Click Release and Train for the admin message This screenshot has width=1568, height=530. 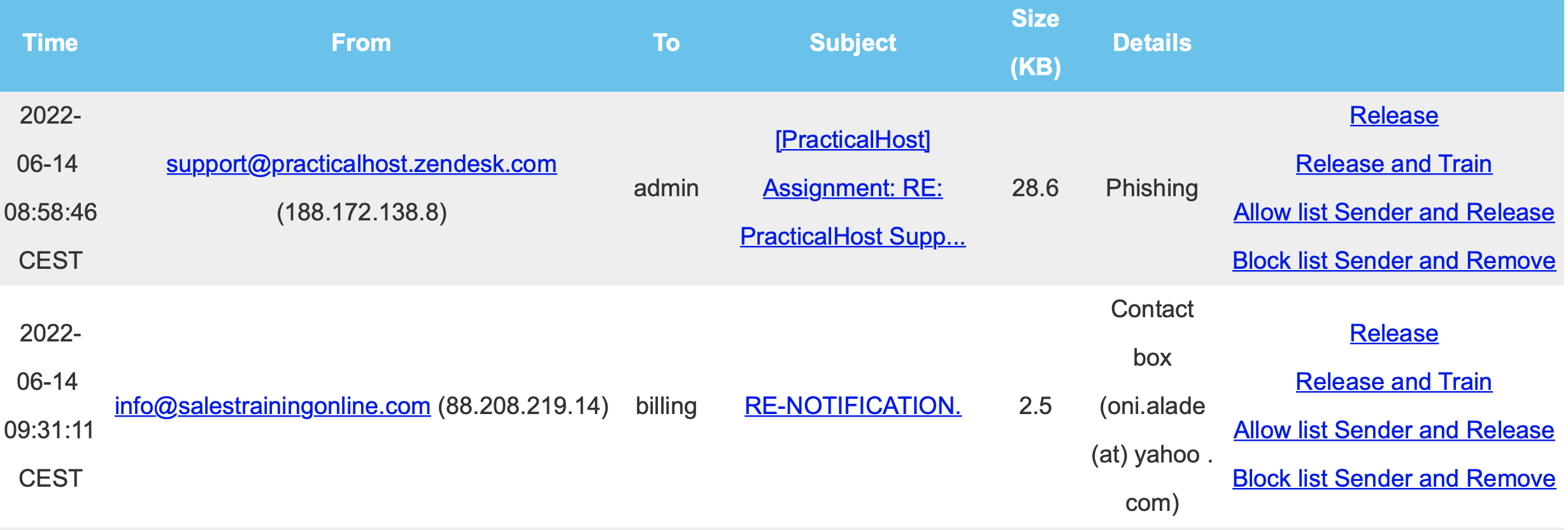(1394, 164)
